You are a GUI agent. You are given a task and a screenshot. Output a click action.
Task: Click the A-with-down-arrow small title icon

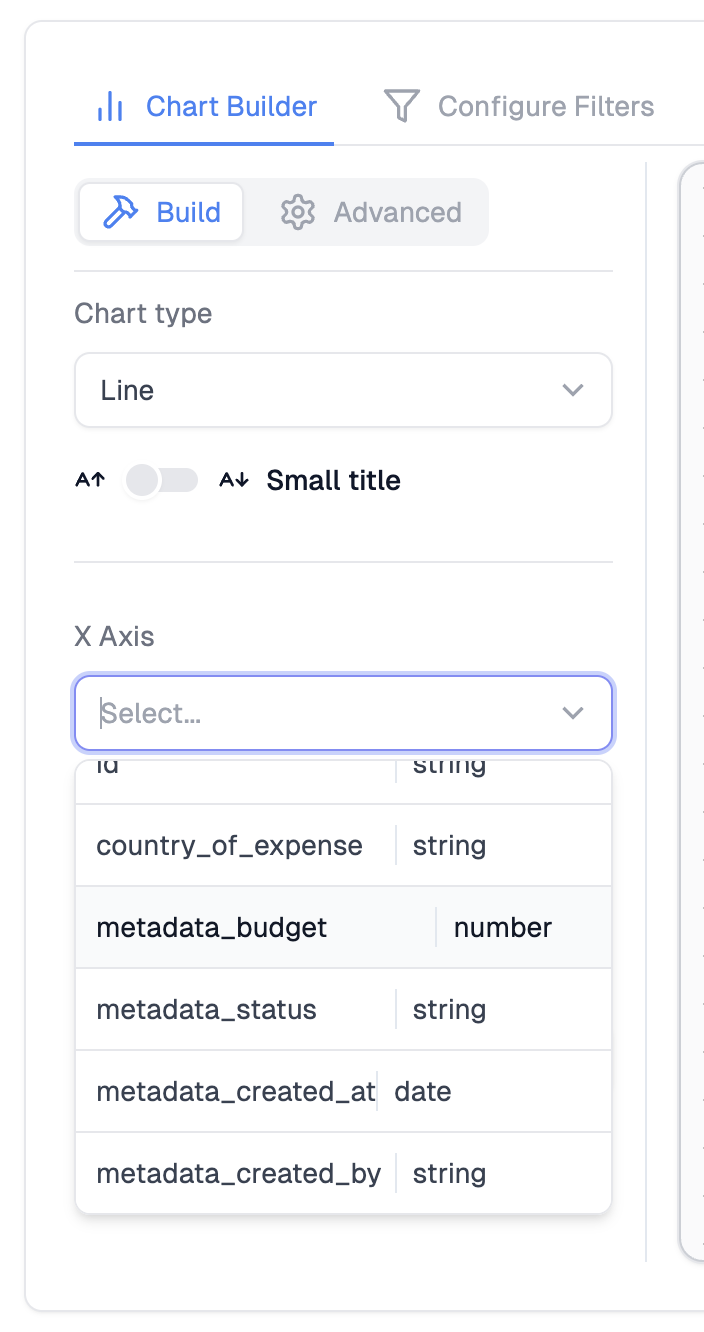point(233,480)
